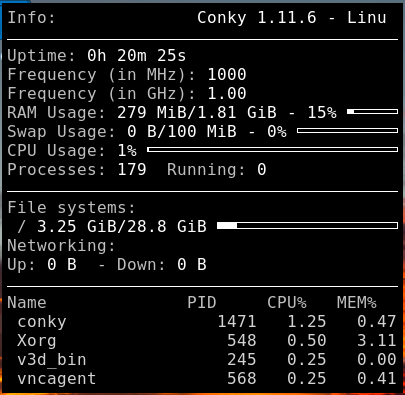Screen dimensions: 405x395
Task: Click Xorg's CPU% value '0.50'
Action: click(307, 341)
